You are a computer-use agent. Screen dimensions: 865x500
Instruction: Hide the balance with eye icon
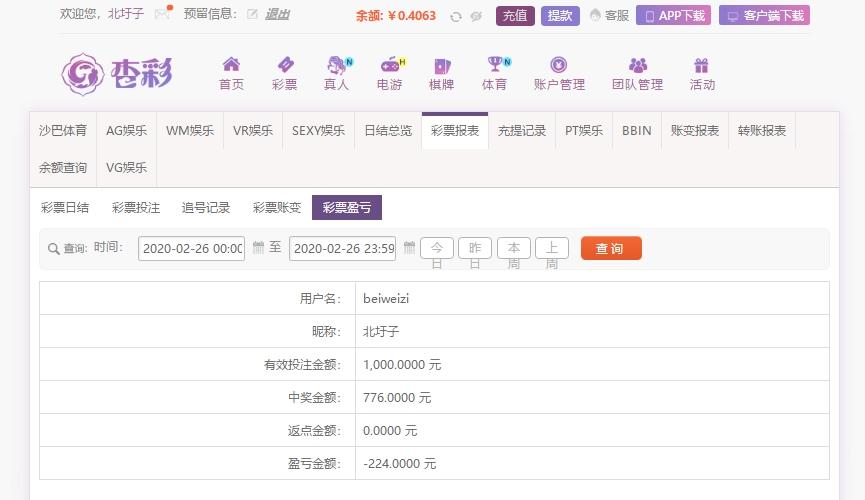[476, 16]
